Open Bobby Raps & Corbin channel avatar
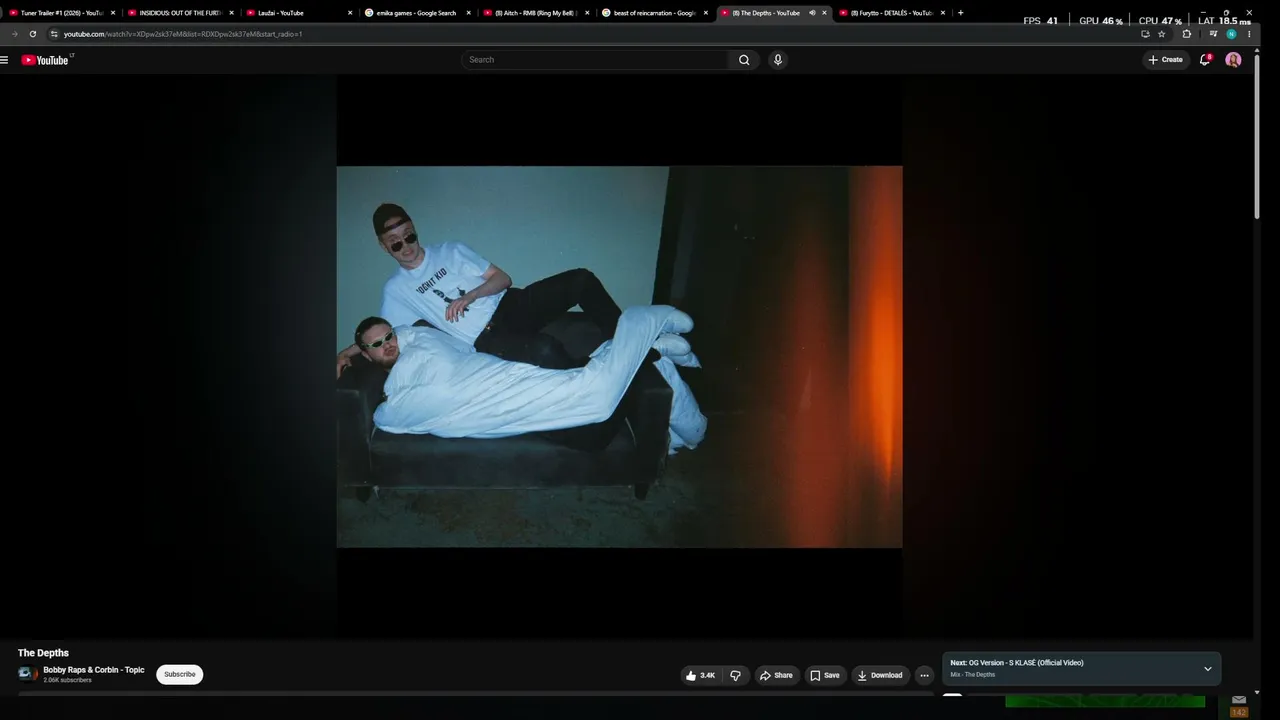 28,674
